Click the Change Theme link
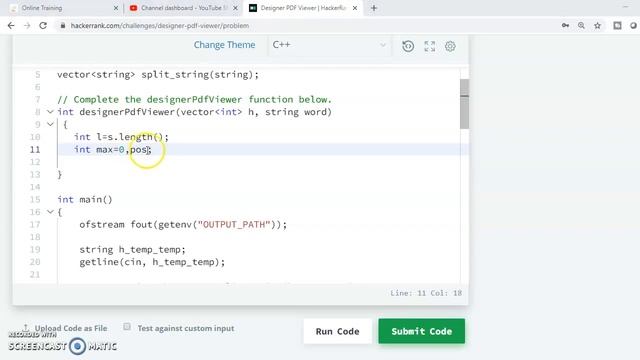The image size is (640, 360). [224, 45]
